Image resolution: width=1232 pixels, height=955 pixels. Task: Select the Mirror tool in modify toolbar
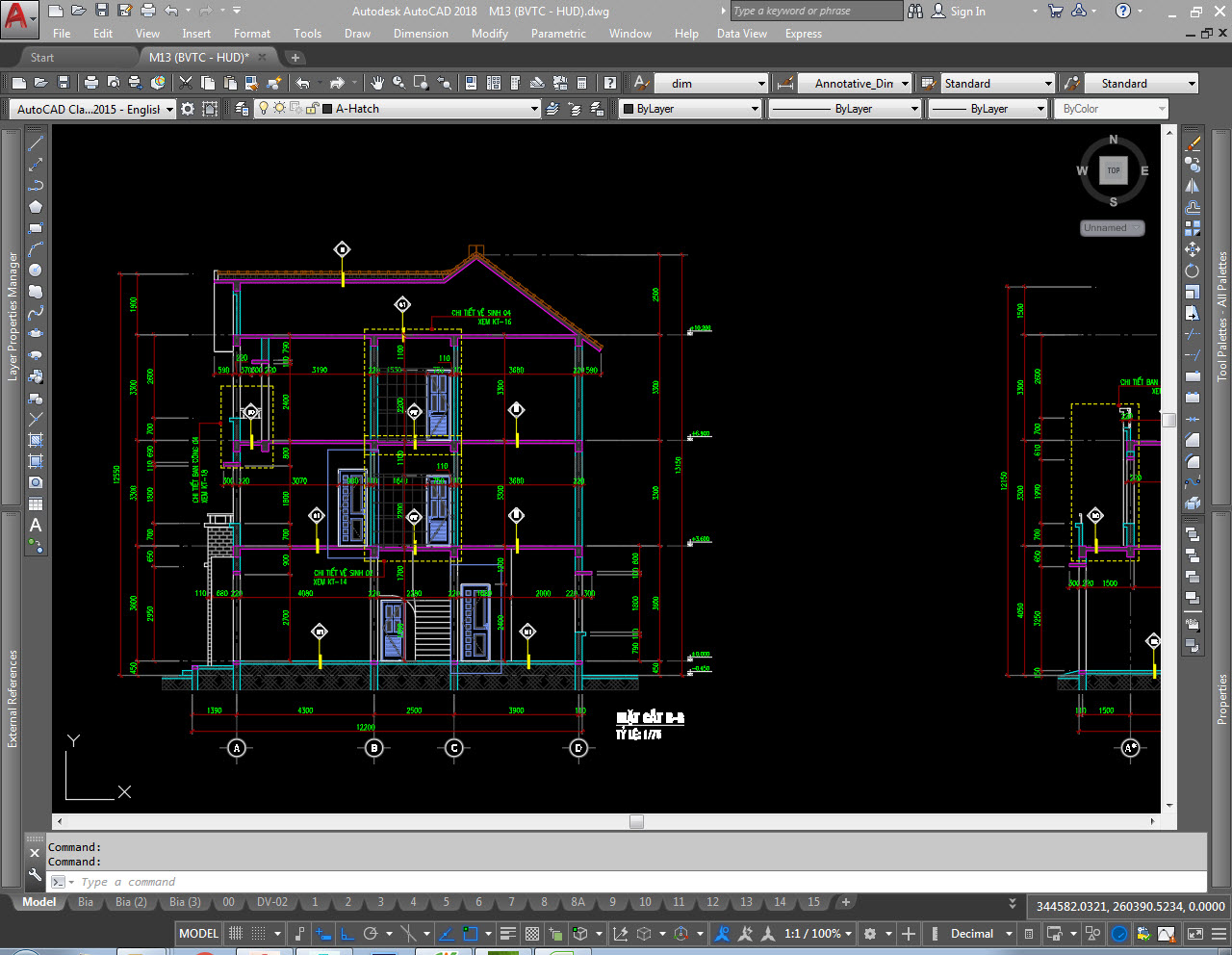(1193, 186)
